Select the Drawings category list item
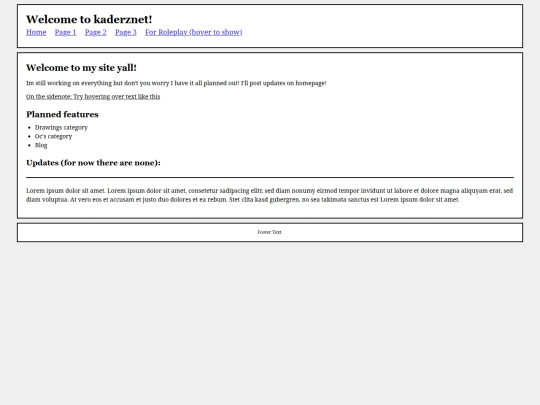 [x=61, y=127]
